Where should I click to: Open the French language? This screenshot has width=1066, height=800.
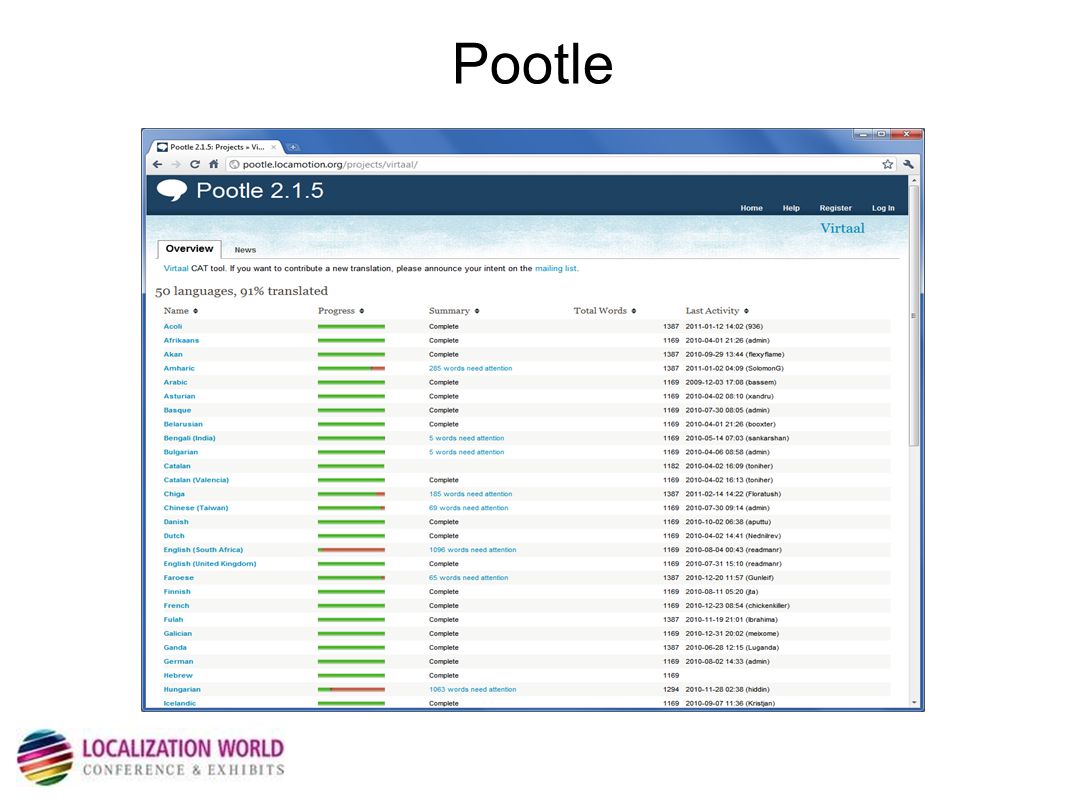click(176, 606)
